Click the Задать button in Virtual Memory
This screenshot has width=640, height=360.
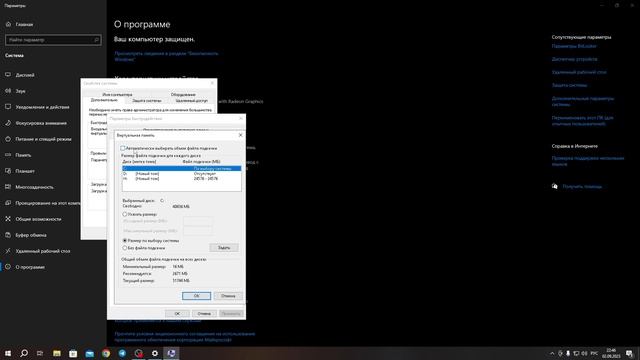point(224,247)
